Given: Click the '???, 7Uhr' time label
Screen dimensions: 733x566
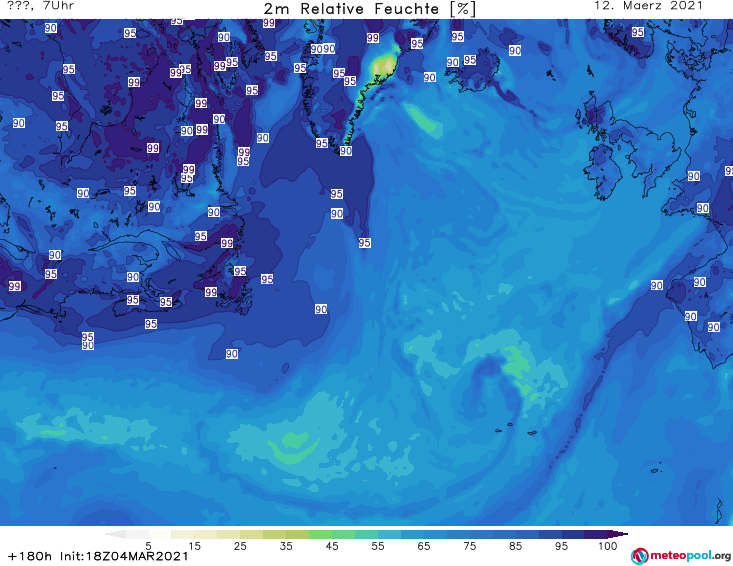Looking at the screenshot, I should (41, 6).
